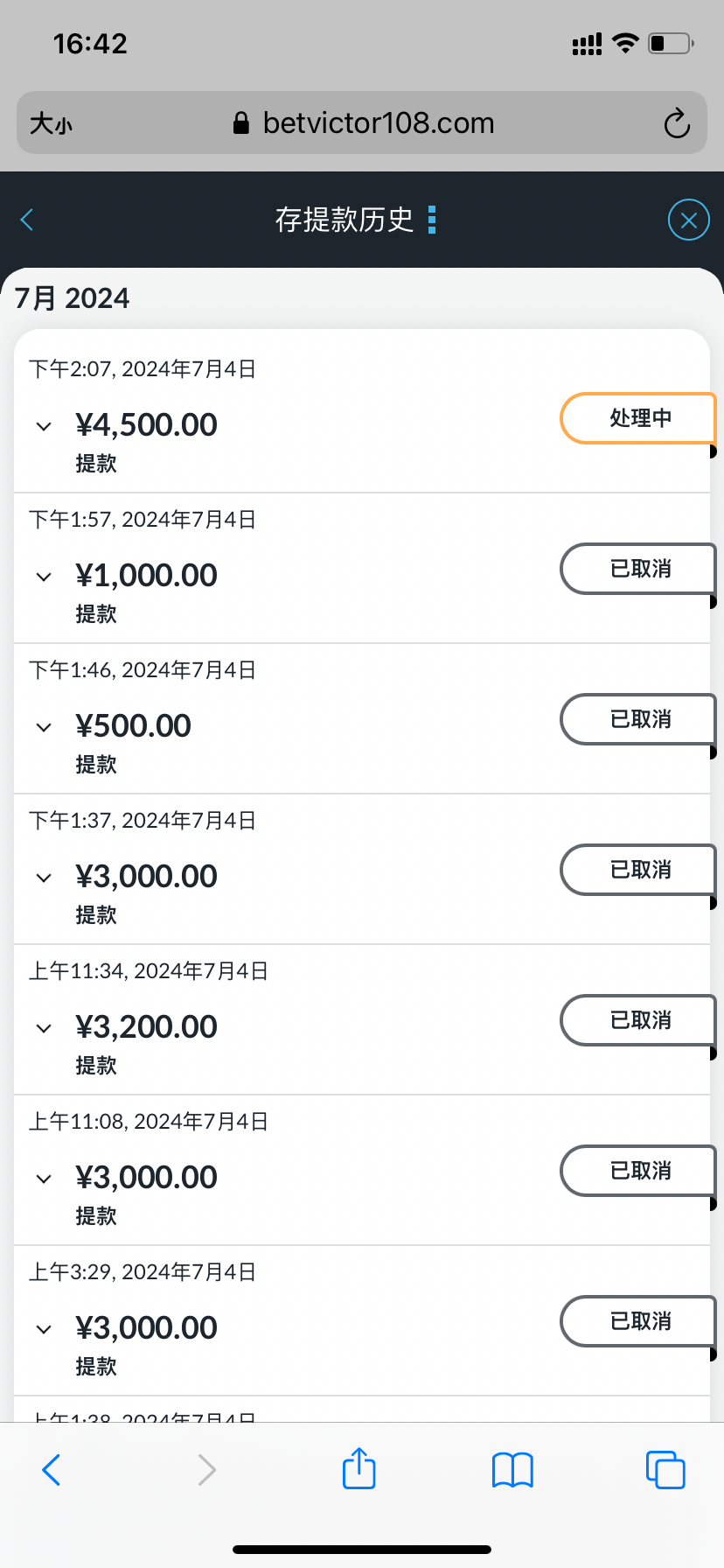
Task: Click the 处理中 status button
Action: 639,418
